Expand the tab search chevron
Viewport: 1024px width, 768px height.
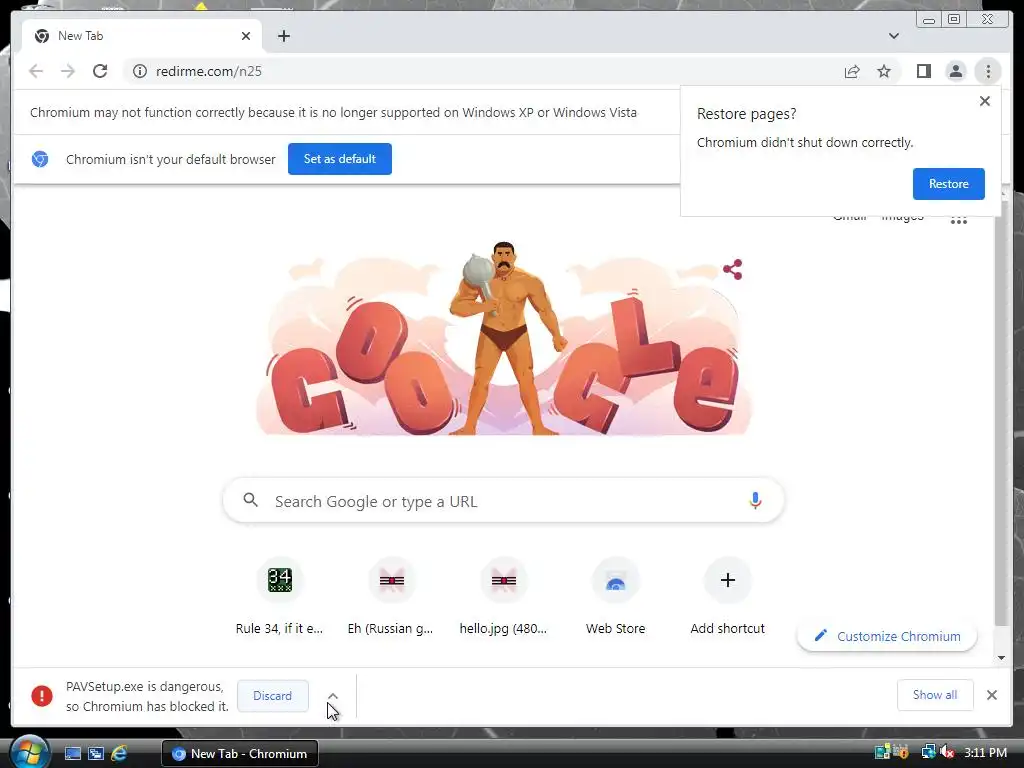point(894,36)
